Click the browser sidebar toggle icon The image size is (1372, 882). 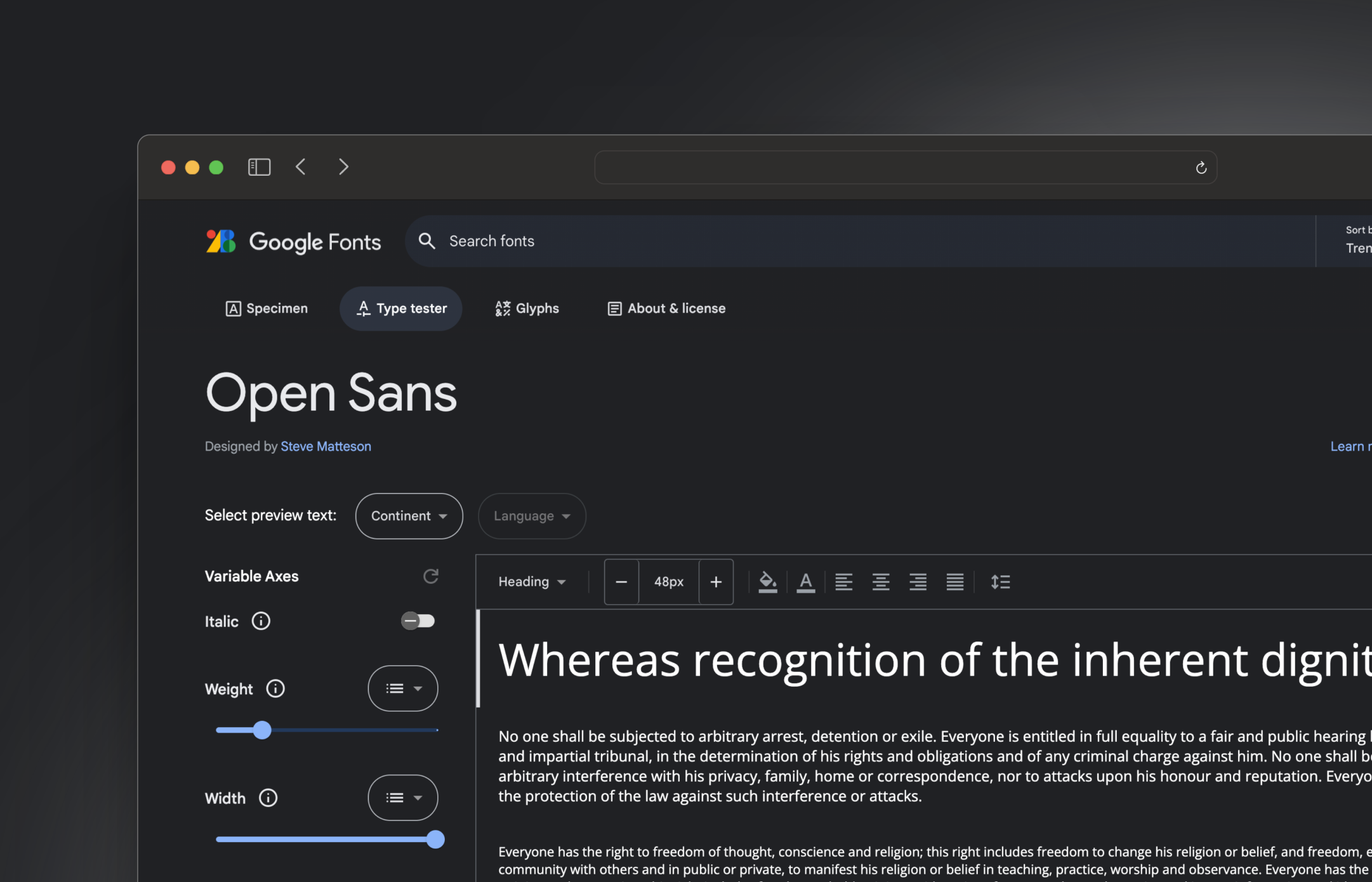coord(259,167)
